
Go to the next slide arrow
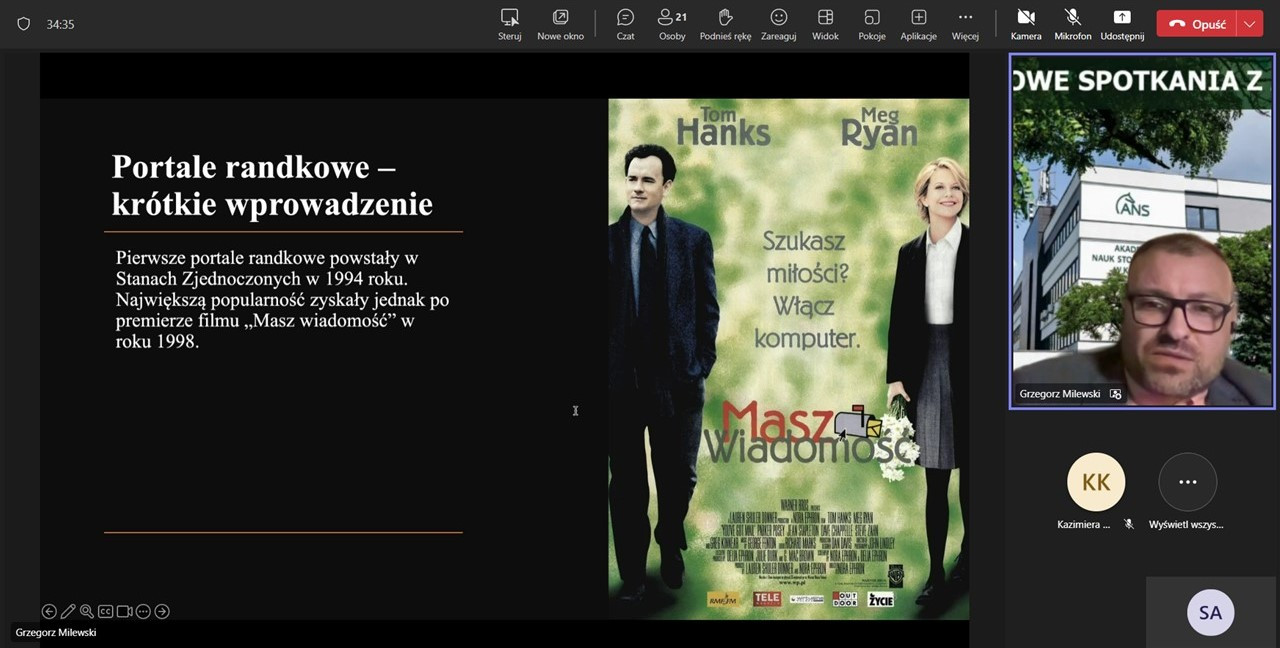tap(162, 611)
